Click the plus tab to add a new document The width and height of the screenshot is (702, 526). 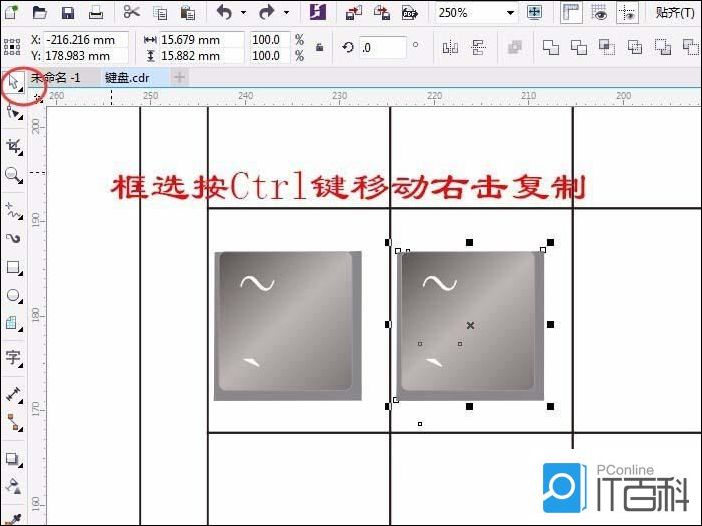180,77
